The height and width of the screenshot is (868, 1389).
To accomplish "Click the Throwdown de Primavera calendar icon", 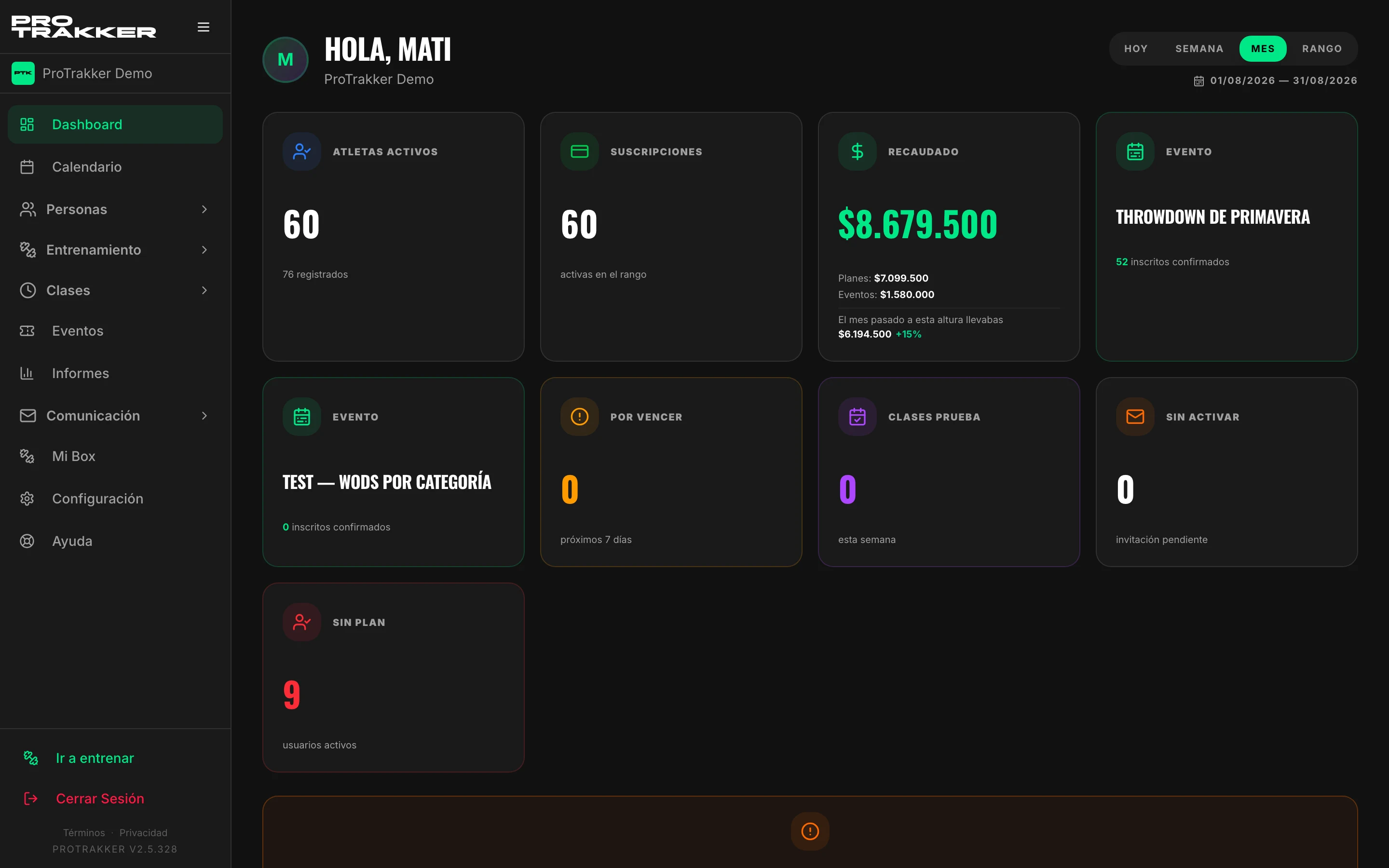I will tap(1135, 151).
